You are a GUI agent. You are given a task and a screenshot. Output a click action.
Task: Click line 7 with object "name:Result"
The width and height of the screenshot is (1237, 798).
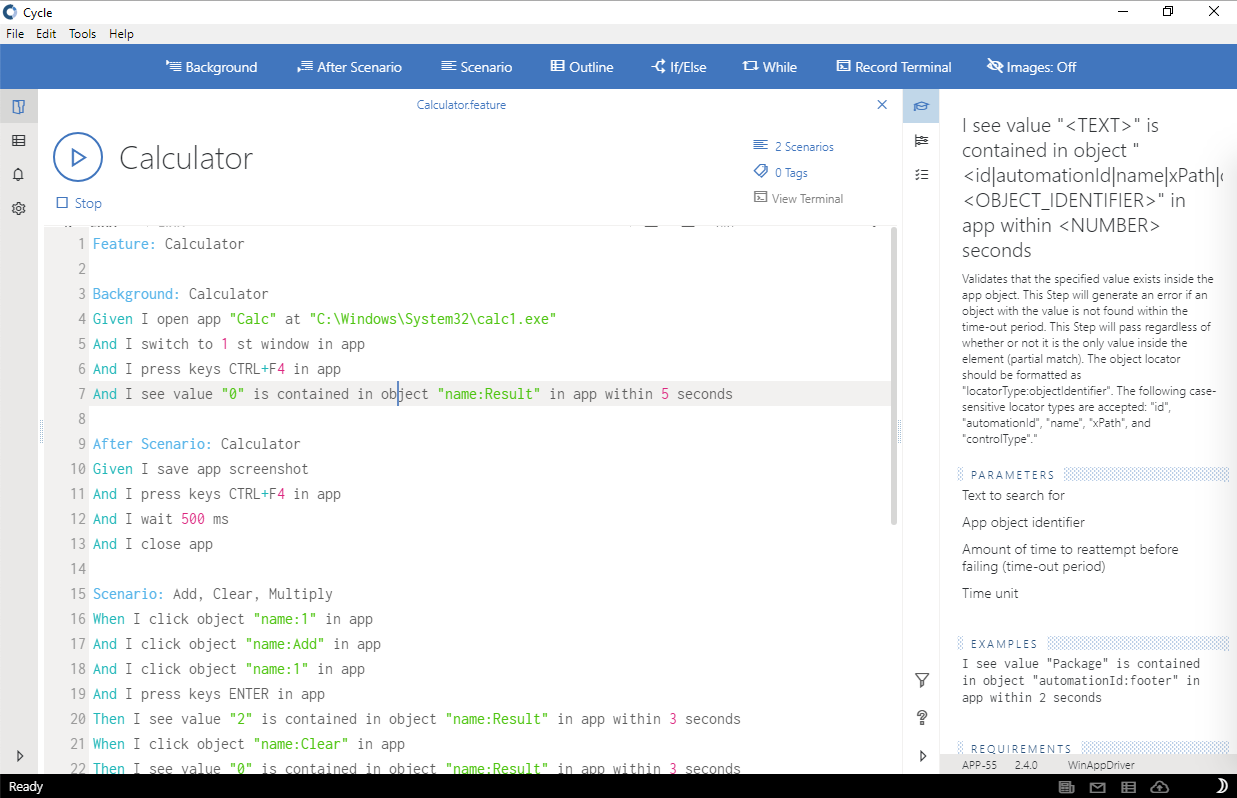[412, 394]
